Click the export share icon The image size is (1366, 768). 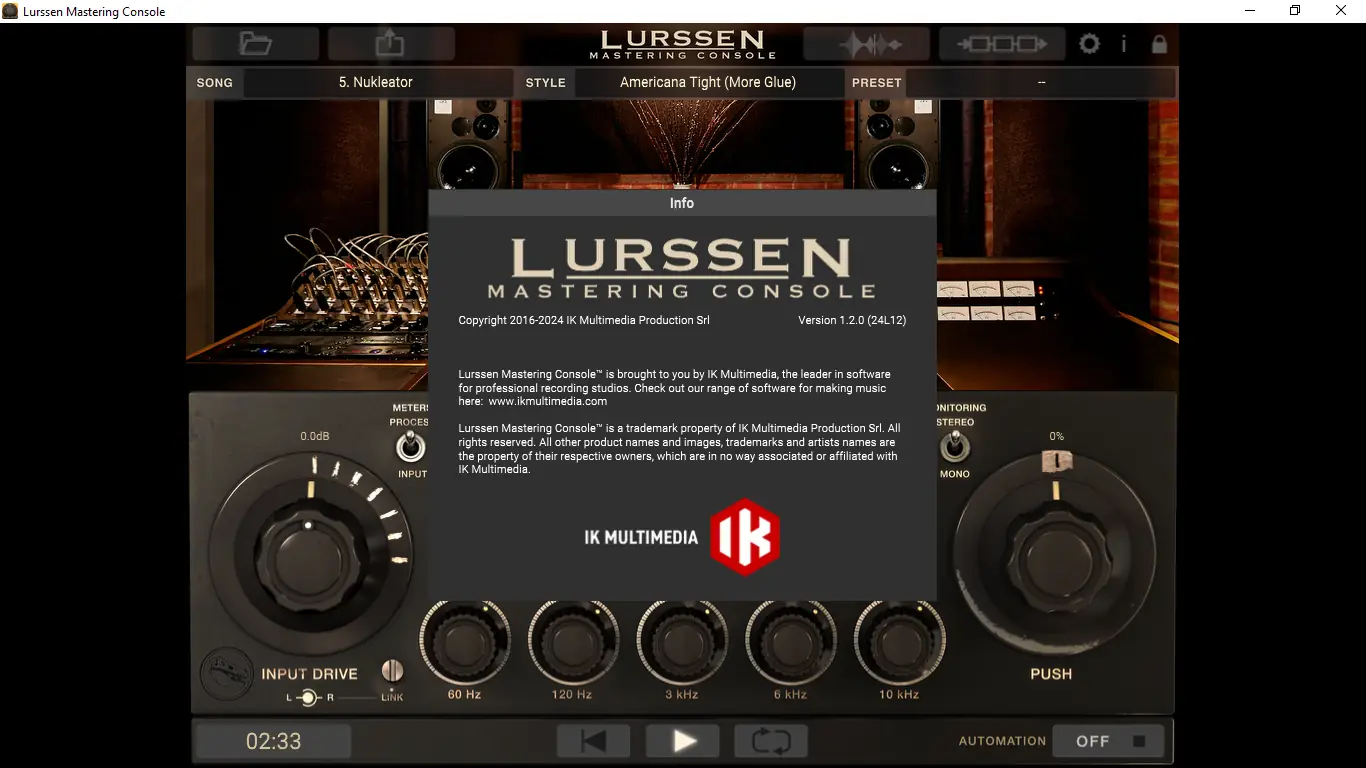(x=391, y=44)
